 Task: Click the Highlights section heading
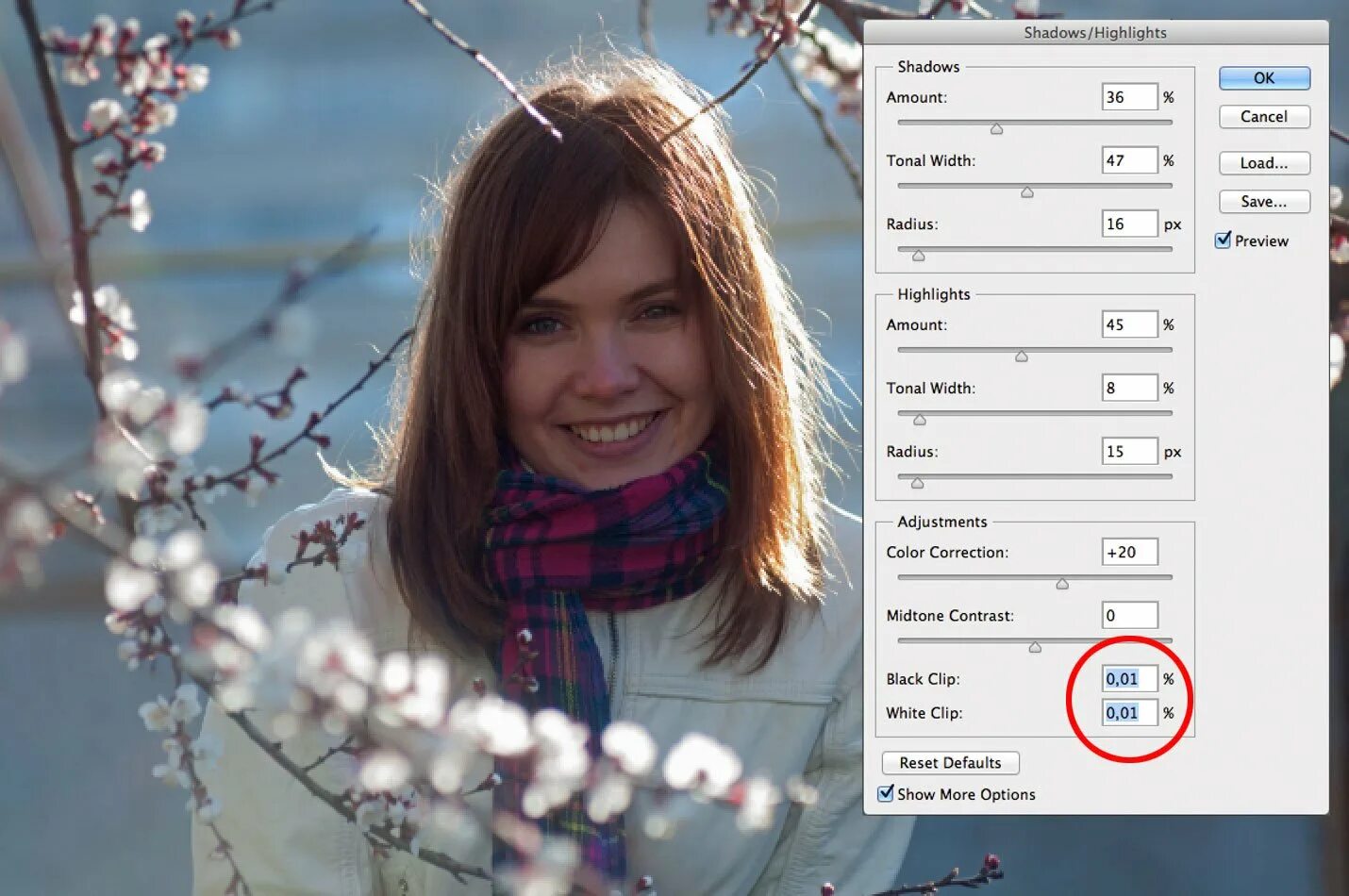[x=934, y=294]
